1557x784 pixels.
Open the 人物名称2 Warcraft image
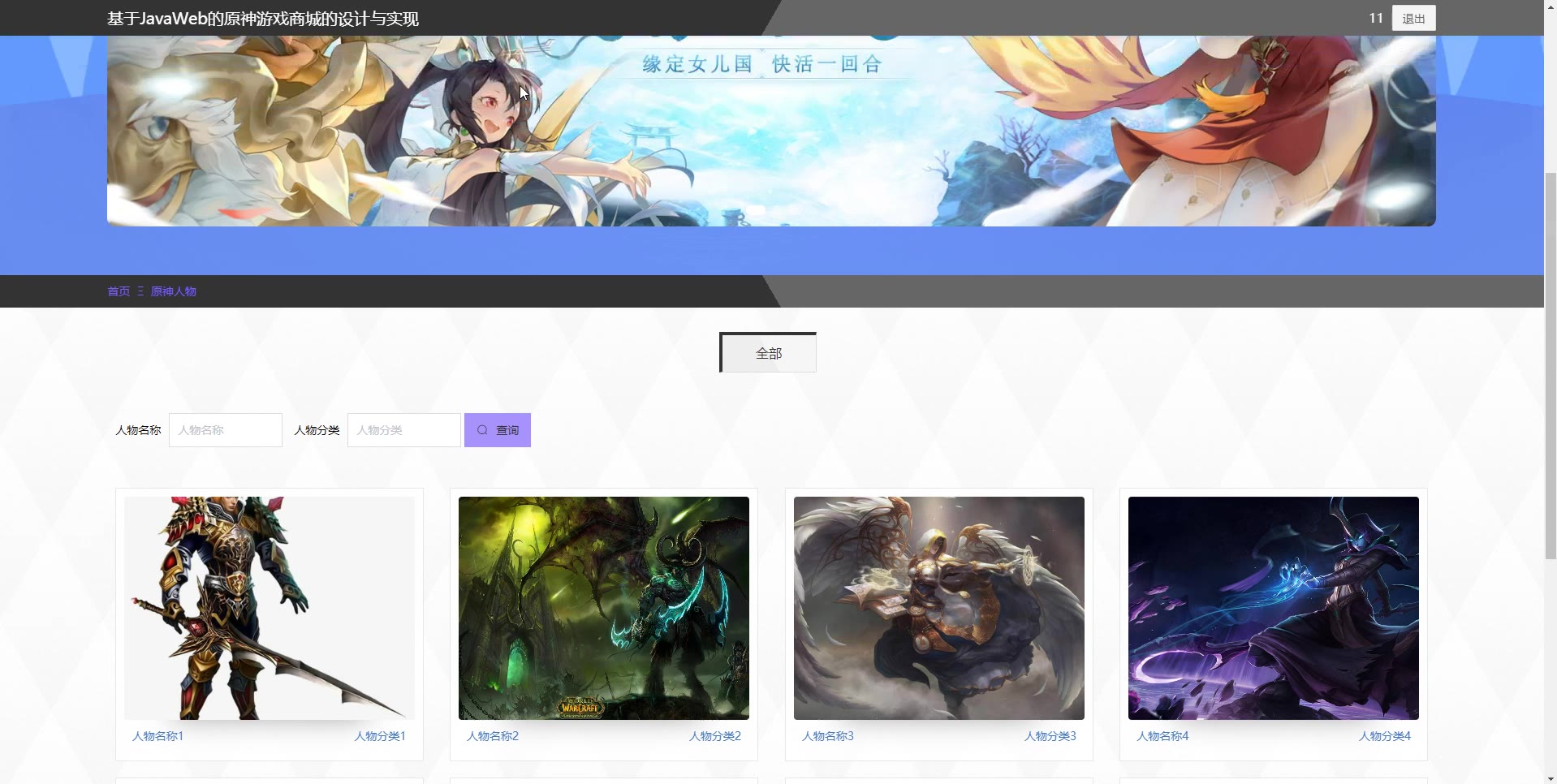(x=604, y=608)
